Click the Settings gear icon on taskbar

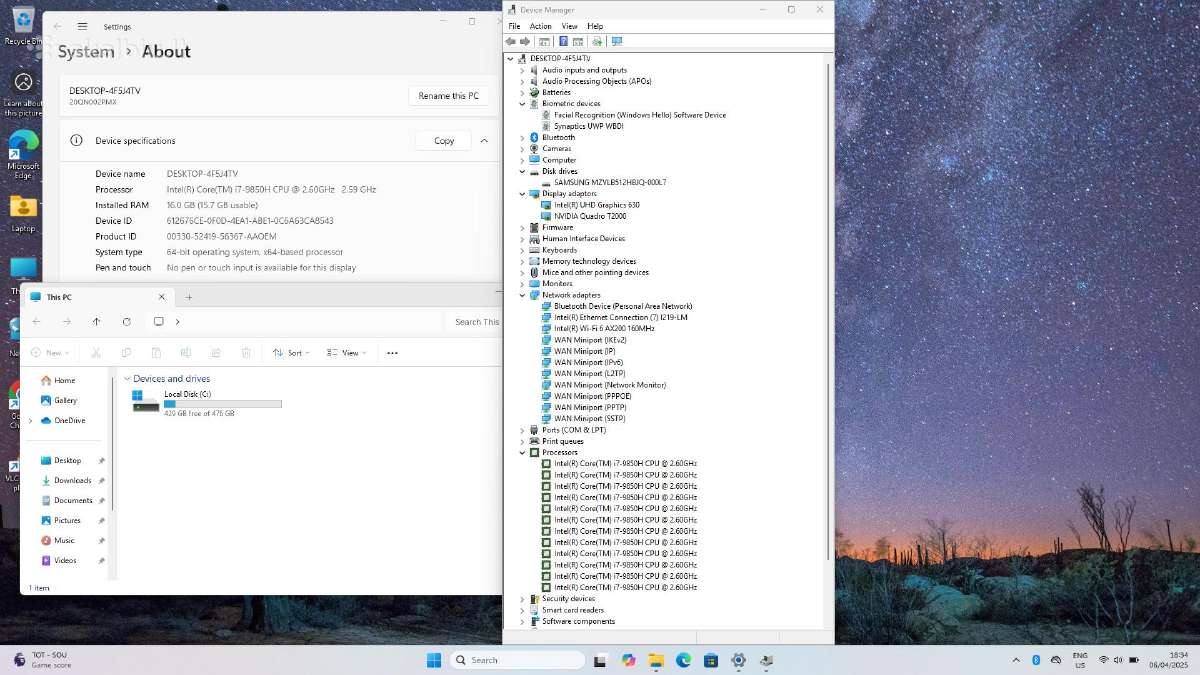click(x=739, y=660)
